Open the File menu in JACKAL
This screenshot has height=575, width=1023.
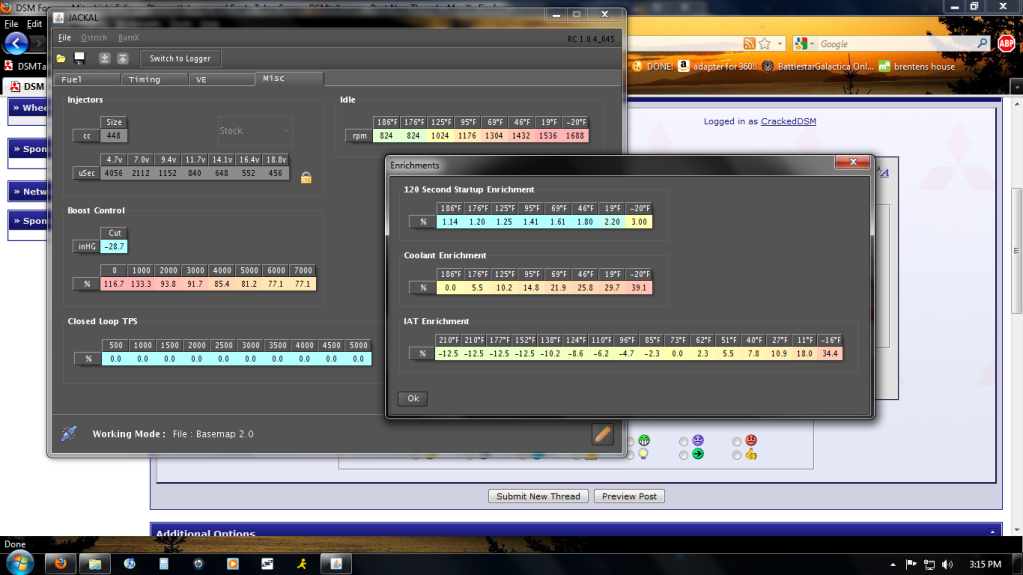coord(64,38)
